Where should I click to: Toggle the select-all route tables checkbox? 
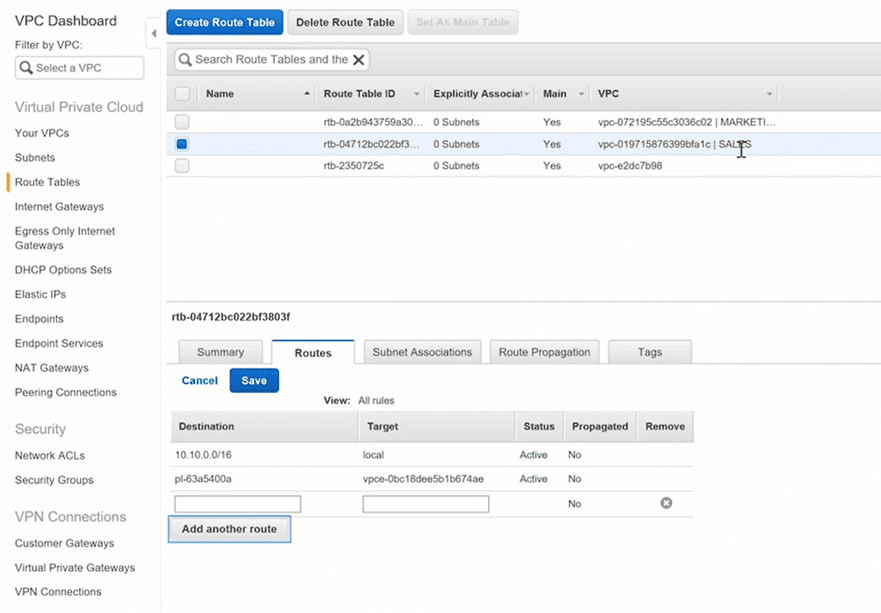(x=182, y=94)
